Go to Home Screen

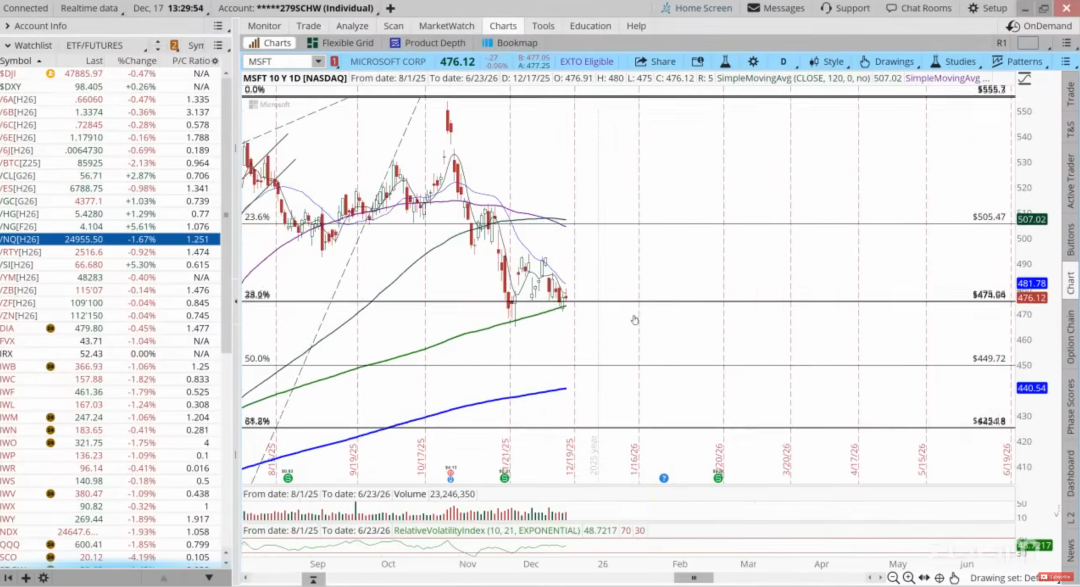696,8
